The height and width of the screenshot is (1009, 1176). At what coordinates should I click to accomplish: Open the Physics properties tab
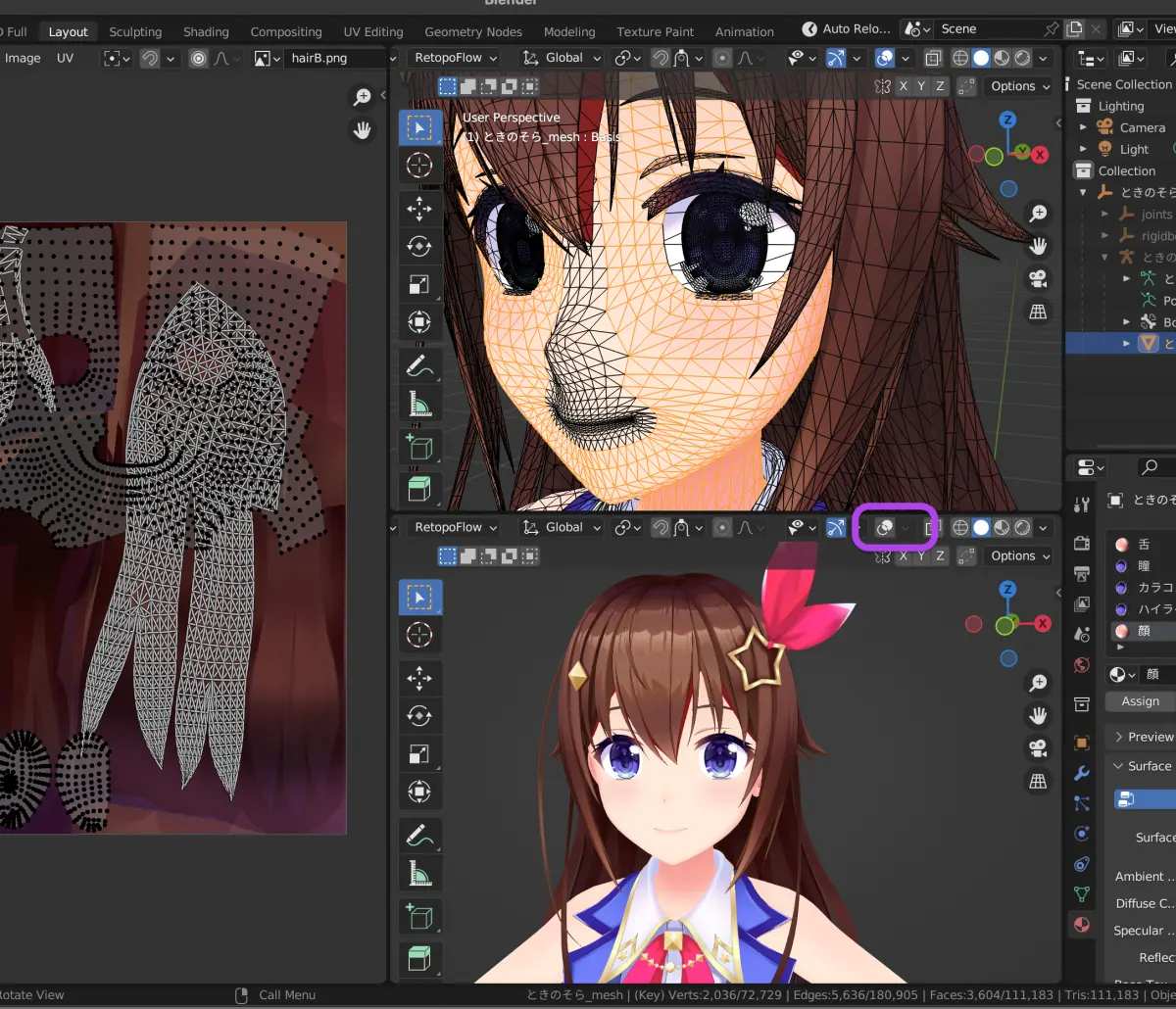pos(1082,834)
